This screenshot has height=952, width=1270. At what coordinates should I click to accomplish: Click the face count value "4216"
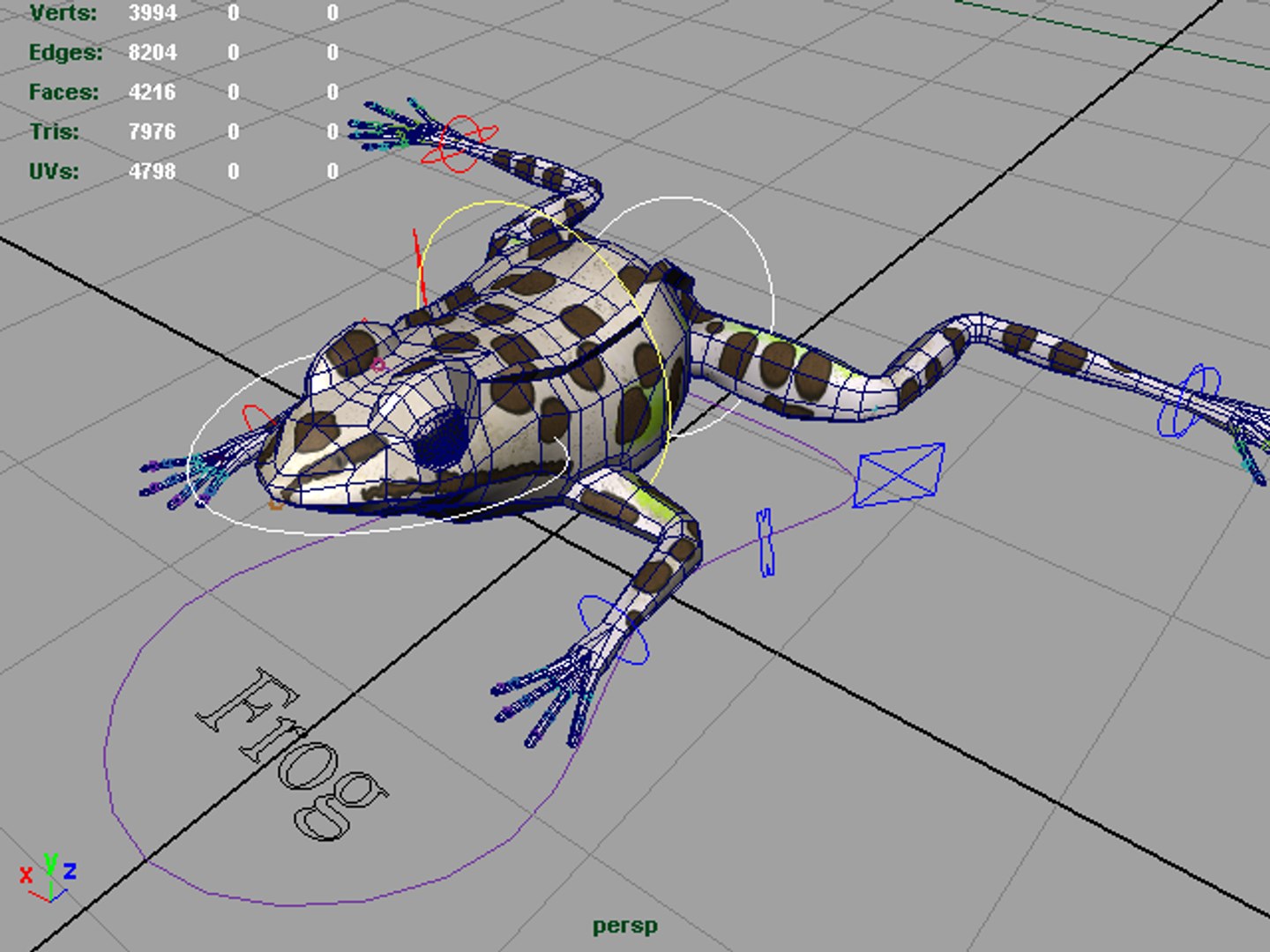(153, 92)
